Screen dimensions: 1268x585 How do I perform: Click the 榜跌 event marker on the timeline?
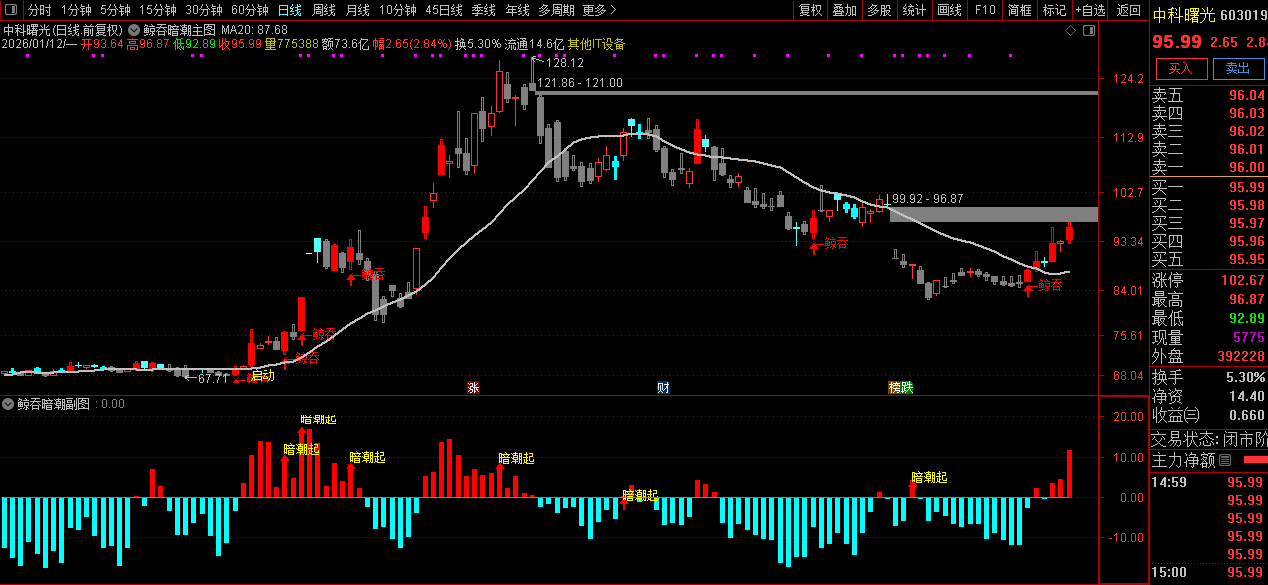[x=901, y=387]
